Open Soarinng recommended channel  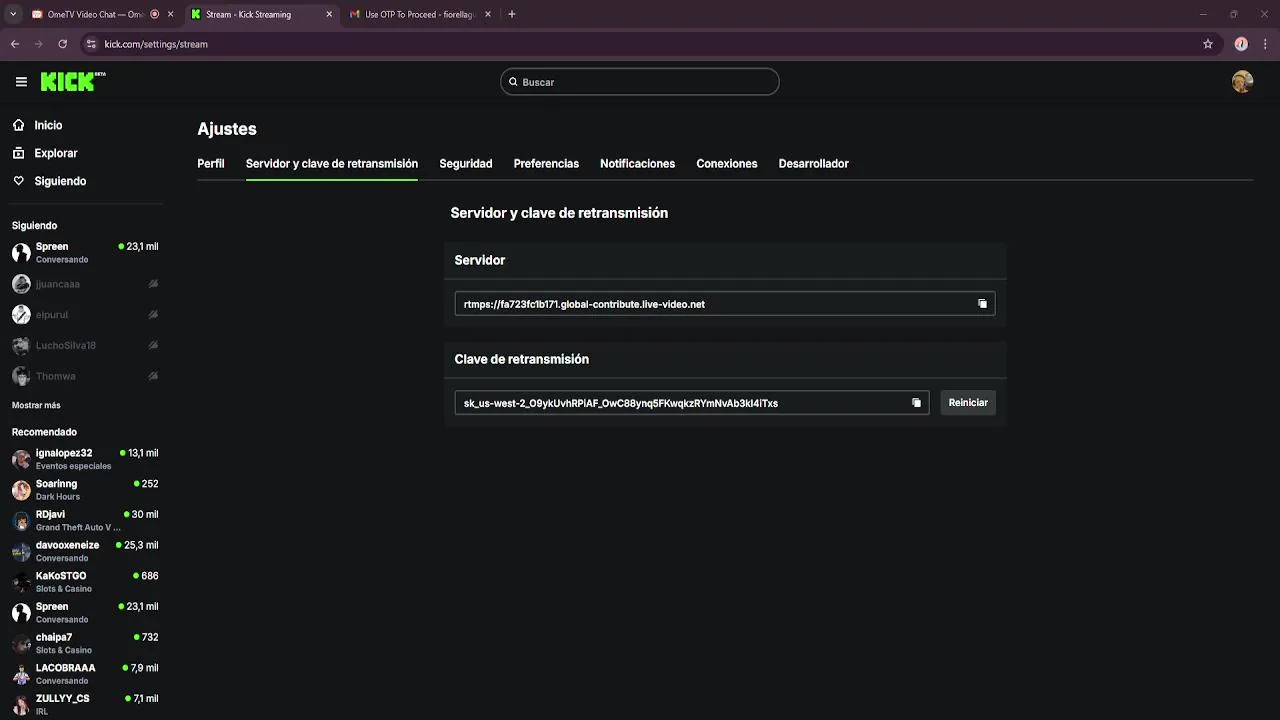click(84, 490)
